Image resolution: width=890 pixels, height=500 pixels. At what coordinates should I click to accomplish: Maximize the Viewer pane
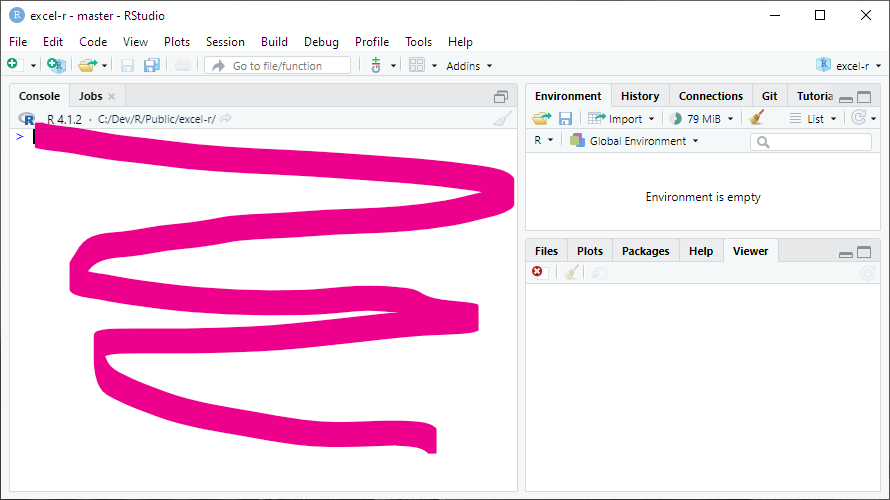[864, 253]
